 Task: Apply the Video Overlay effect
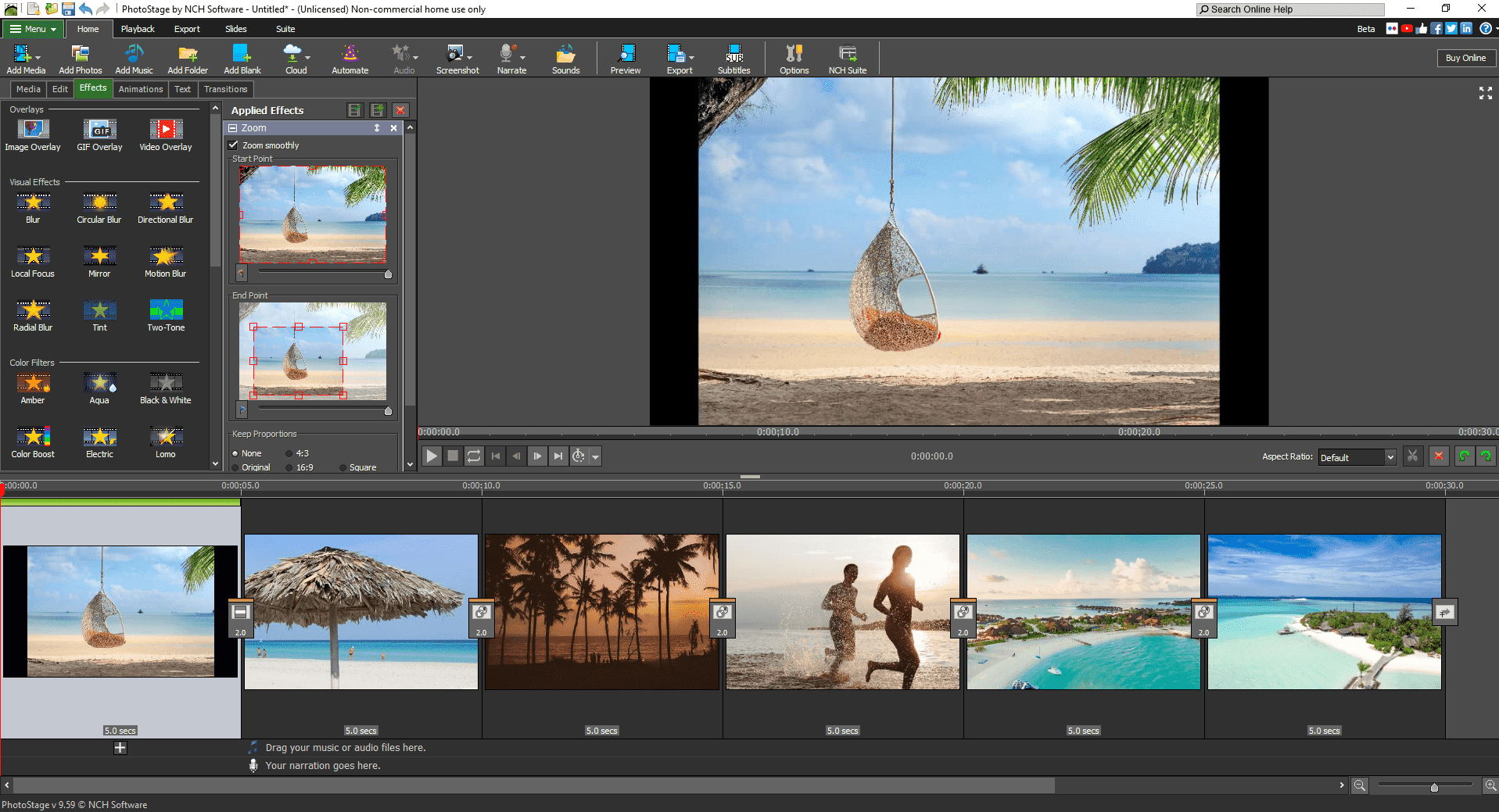coord(166,135)
